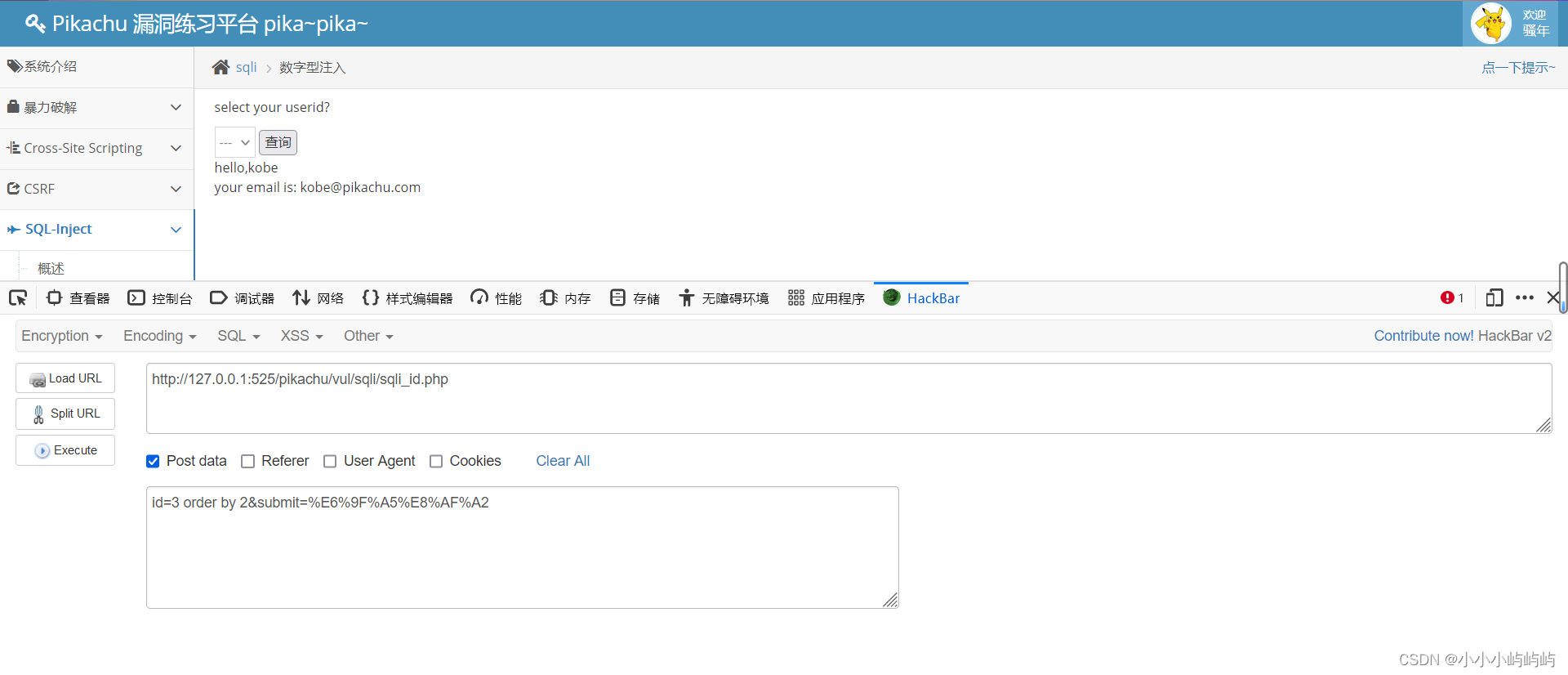Click the element picker icon in devtools

18,298
